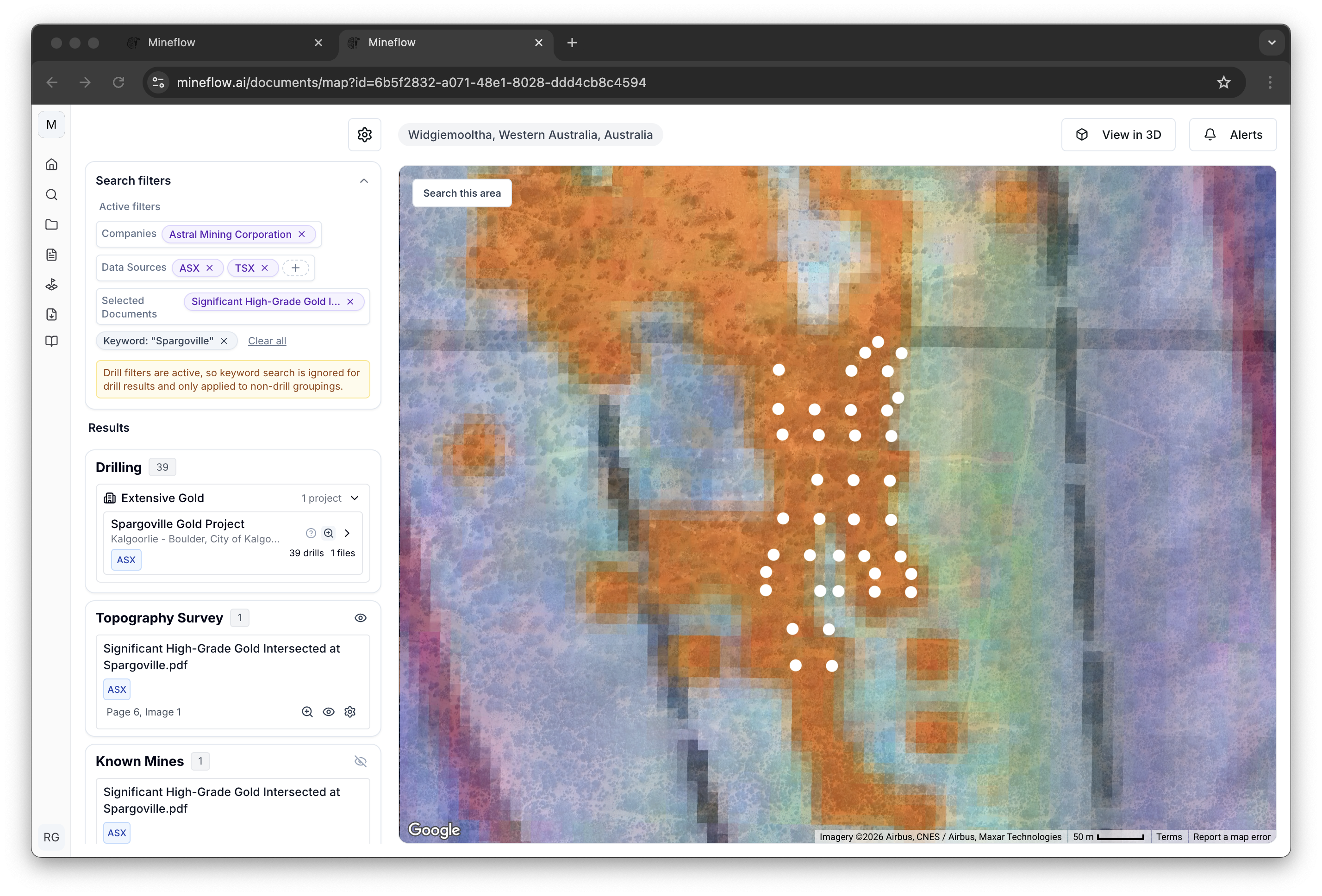The height and width of the screenshot is (896, 1322).
Task: Zoom to the Spargoville Gold Project via magnifier icon
Action: pos(329,533)
